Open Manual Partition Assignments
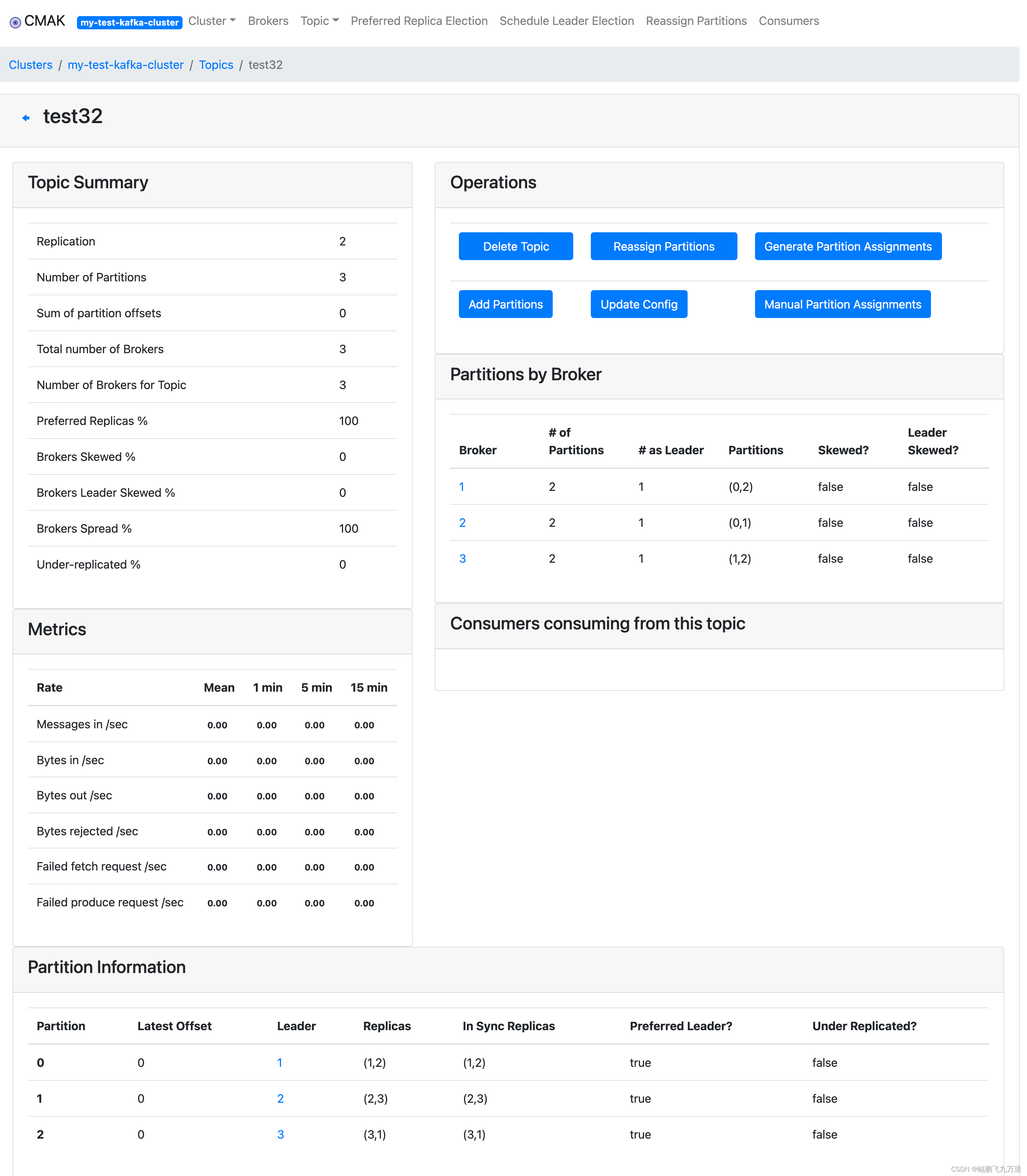 842,304
